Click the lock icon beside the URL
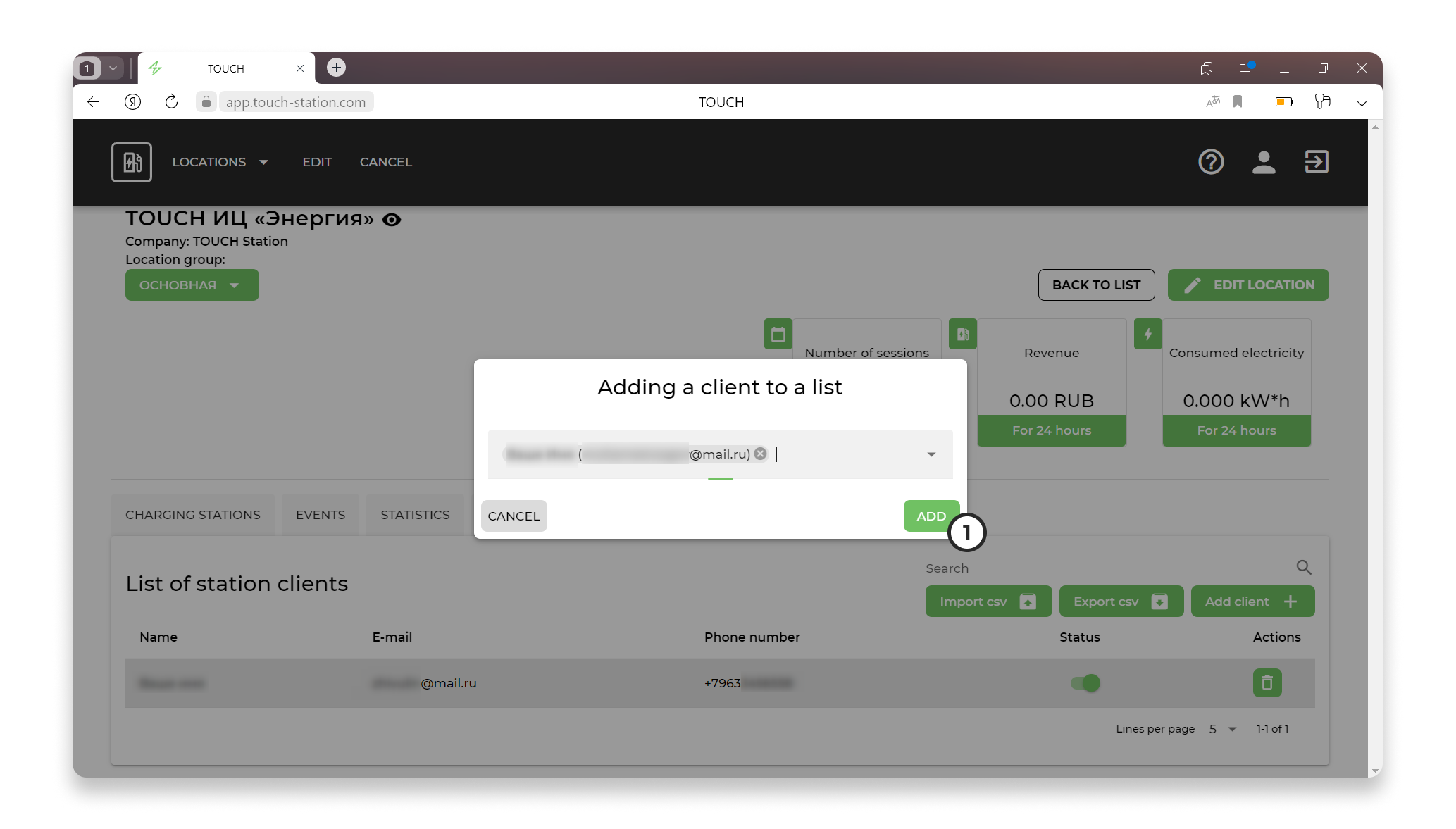This screenshot has height=829, width=1456. (x=206, y=102)
